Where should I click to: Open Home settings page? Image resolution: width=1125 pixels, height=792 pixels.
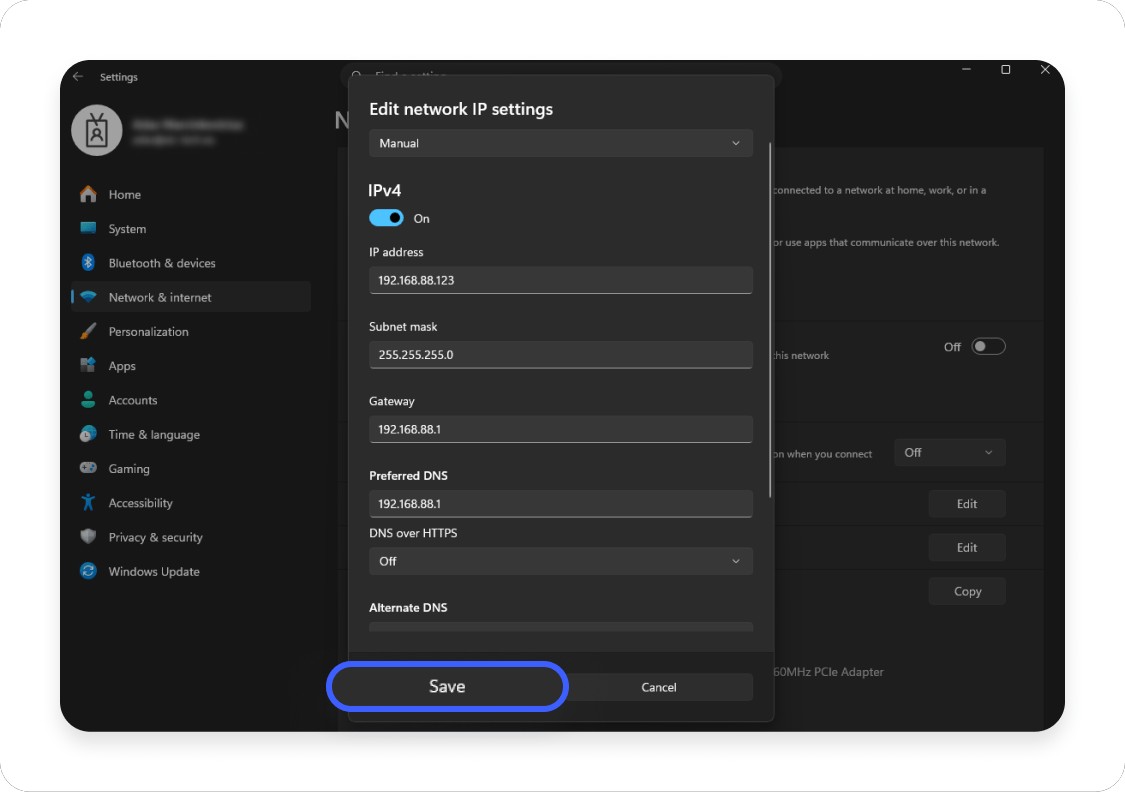[191, 194]
